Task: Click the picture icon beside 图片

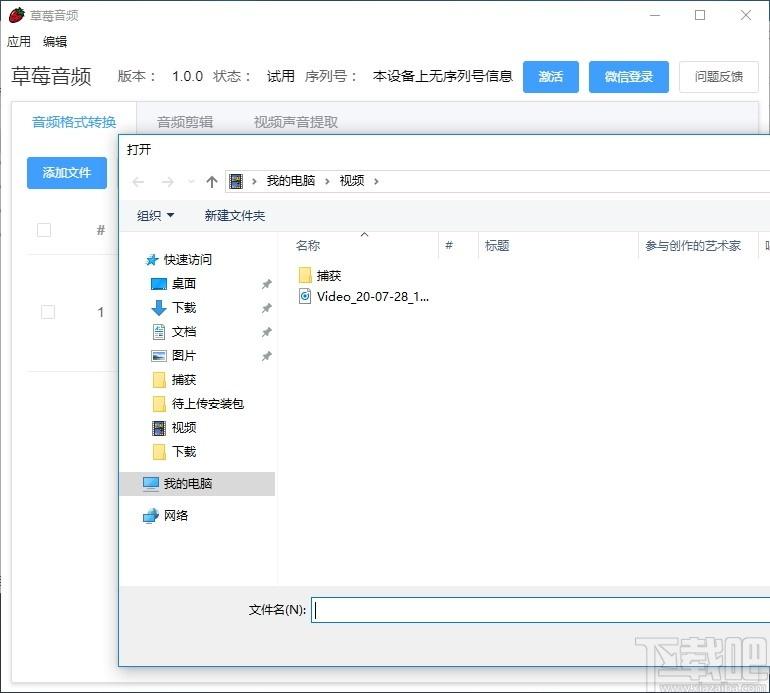Action: pos(159,356)
